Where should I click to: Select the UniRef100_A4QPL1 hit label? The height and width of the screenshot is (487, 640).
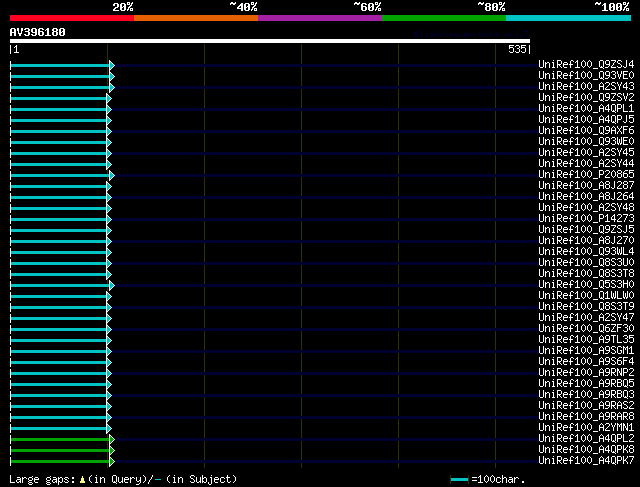point(586,109)
